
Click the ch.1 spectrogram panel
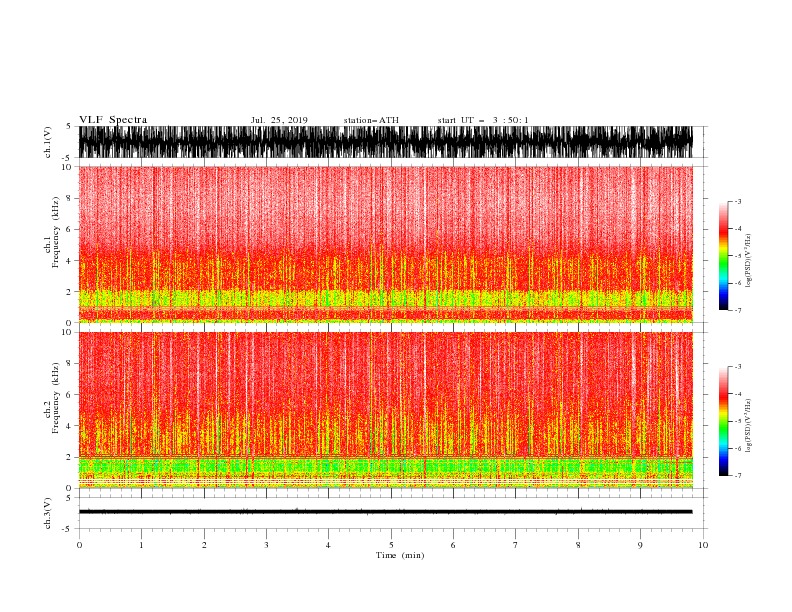point(385,244)
